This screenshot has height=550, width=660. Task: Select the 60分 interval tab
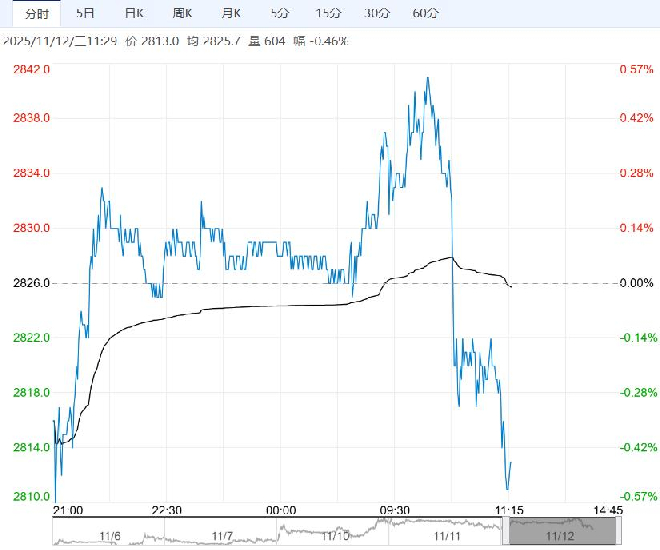[425, 13]
